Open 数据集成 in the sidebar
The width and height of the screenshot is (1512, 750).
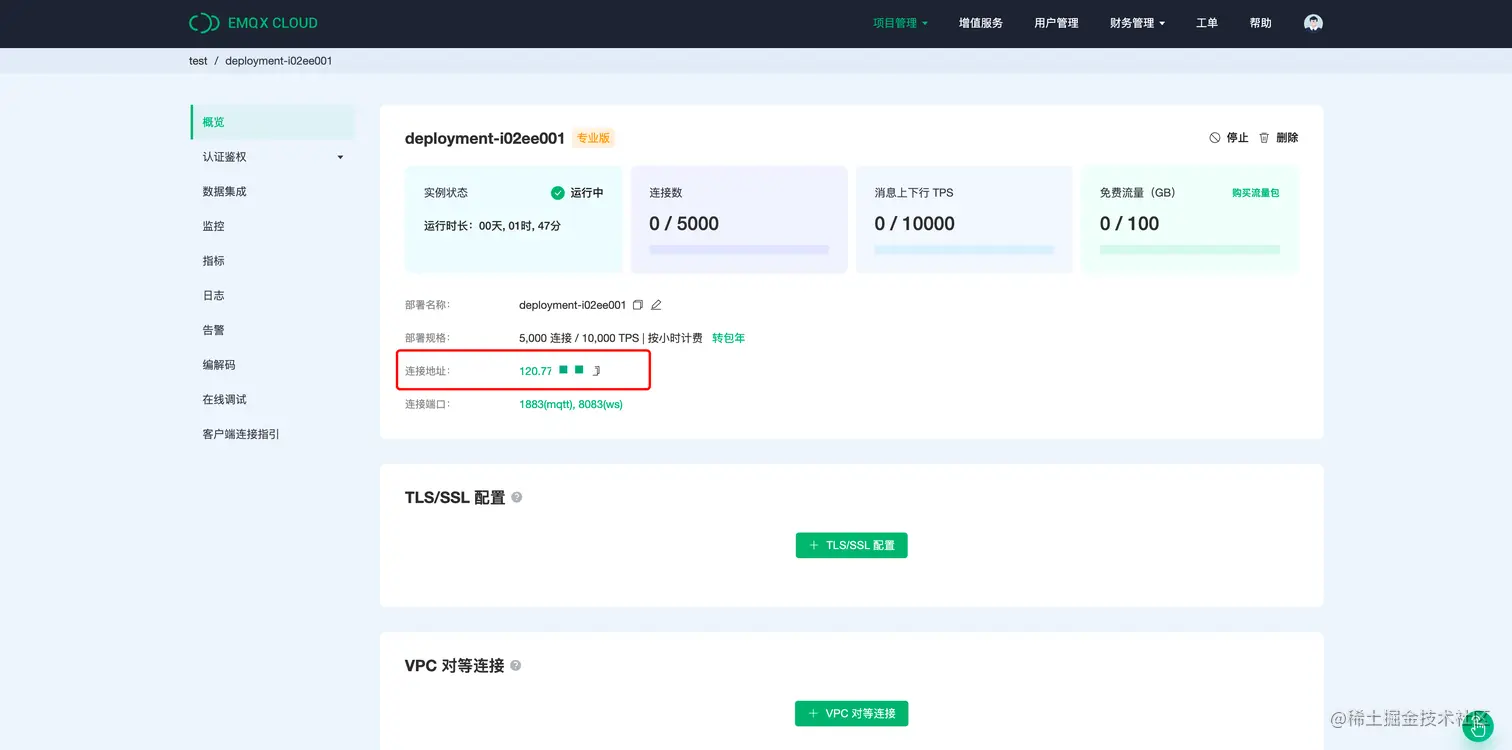pyautogui.click(x=224, y=191)
